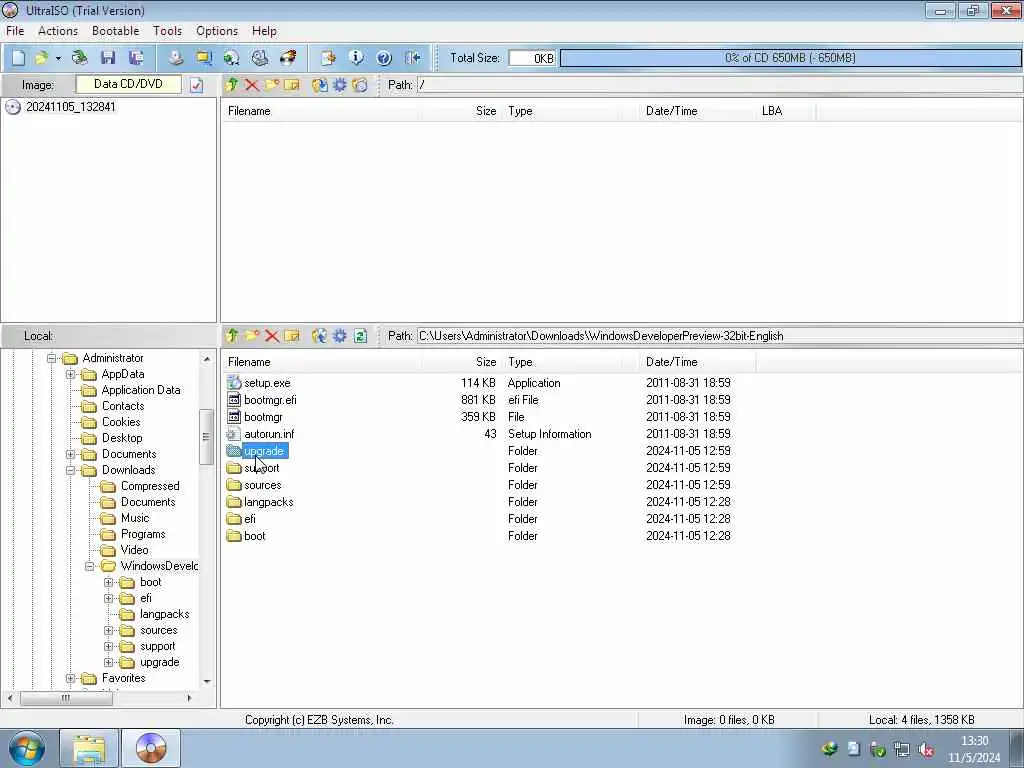Show image info with the 'i' icon

[357, 58]
